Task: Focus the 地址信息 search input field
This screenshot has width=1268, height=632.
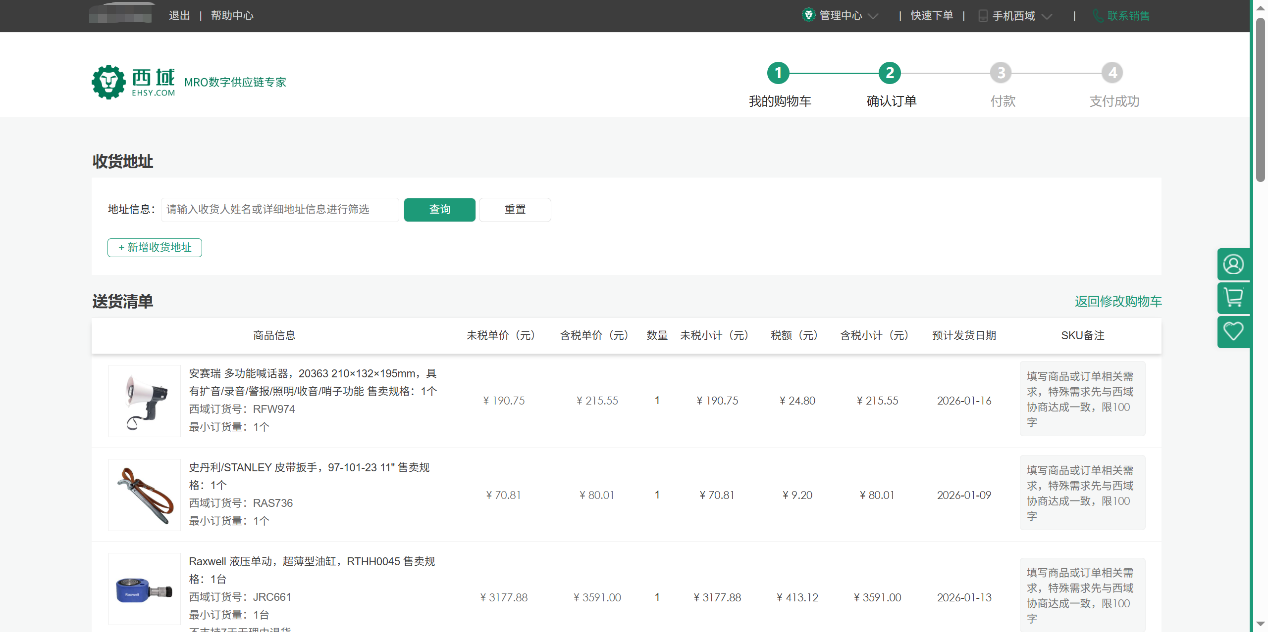Action: pos(280,210)
